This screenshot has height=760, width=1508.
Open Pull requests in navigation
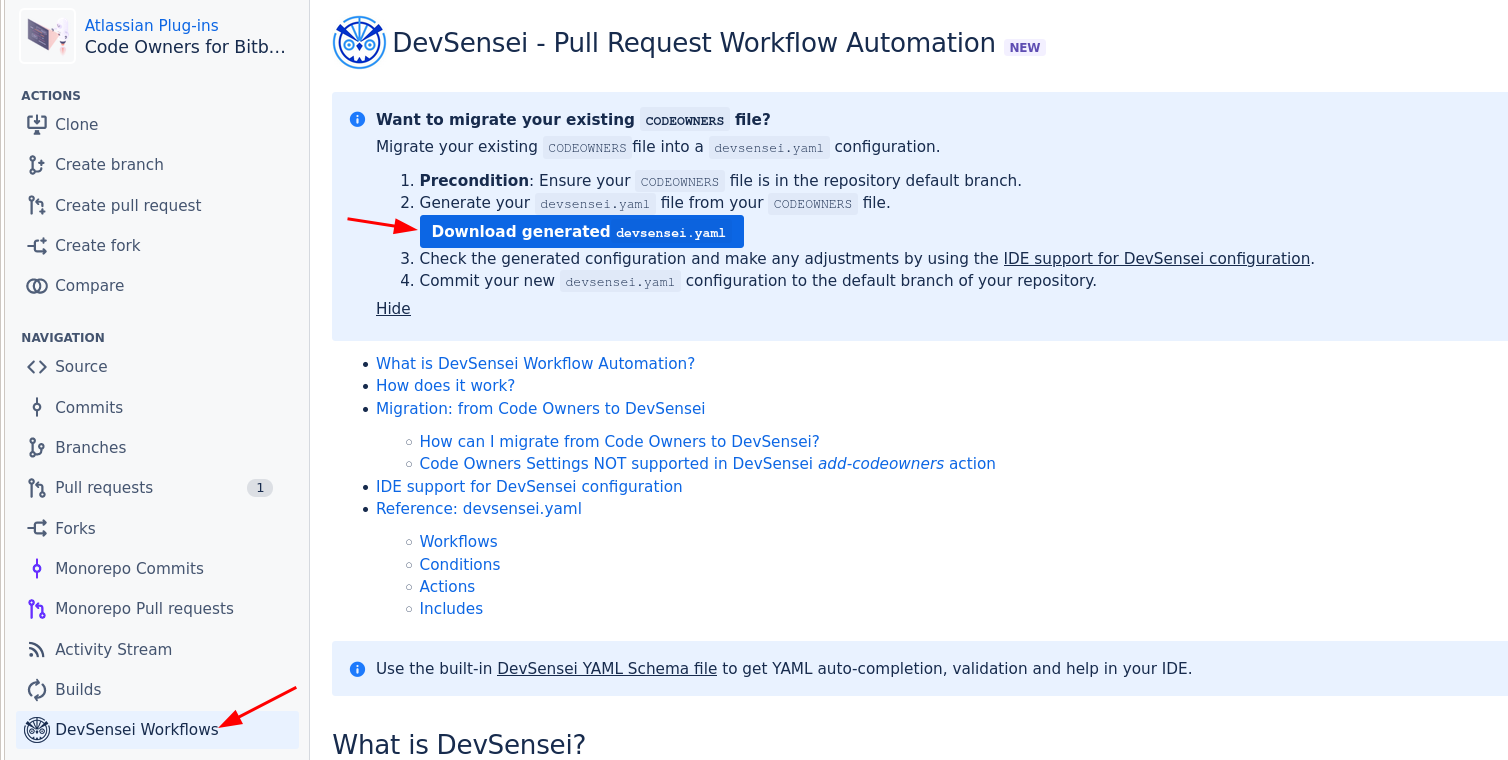coord(104,488)
